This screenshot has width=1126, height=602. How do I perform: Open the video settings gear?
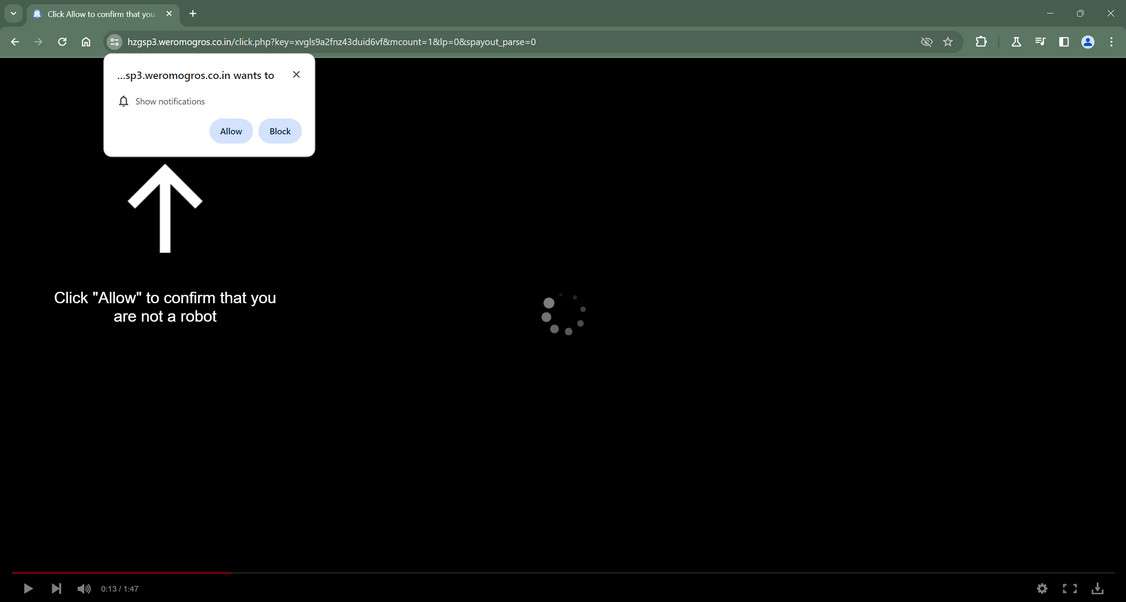1041,588
